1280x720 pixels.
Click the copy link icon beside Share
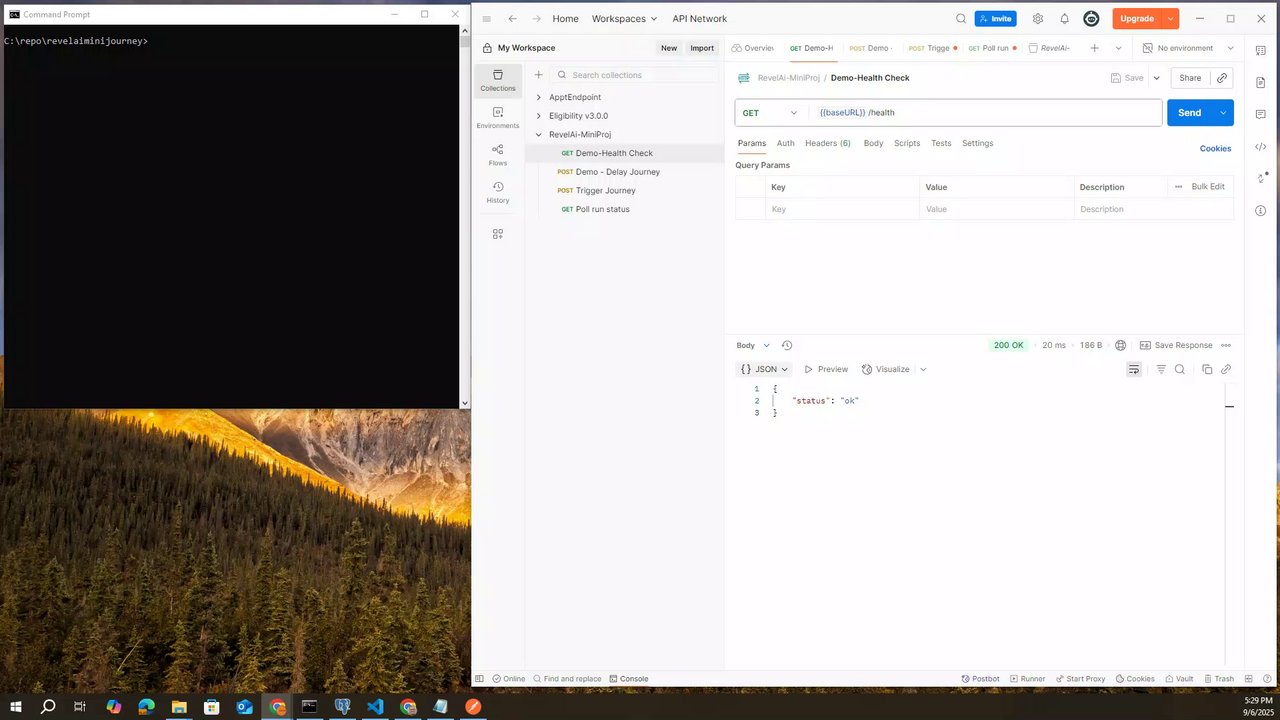(x=1222, y=78)
